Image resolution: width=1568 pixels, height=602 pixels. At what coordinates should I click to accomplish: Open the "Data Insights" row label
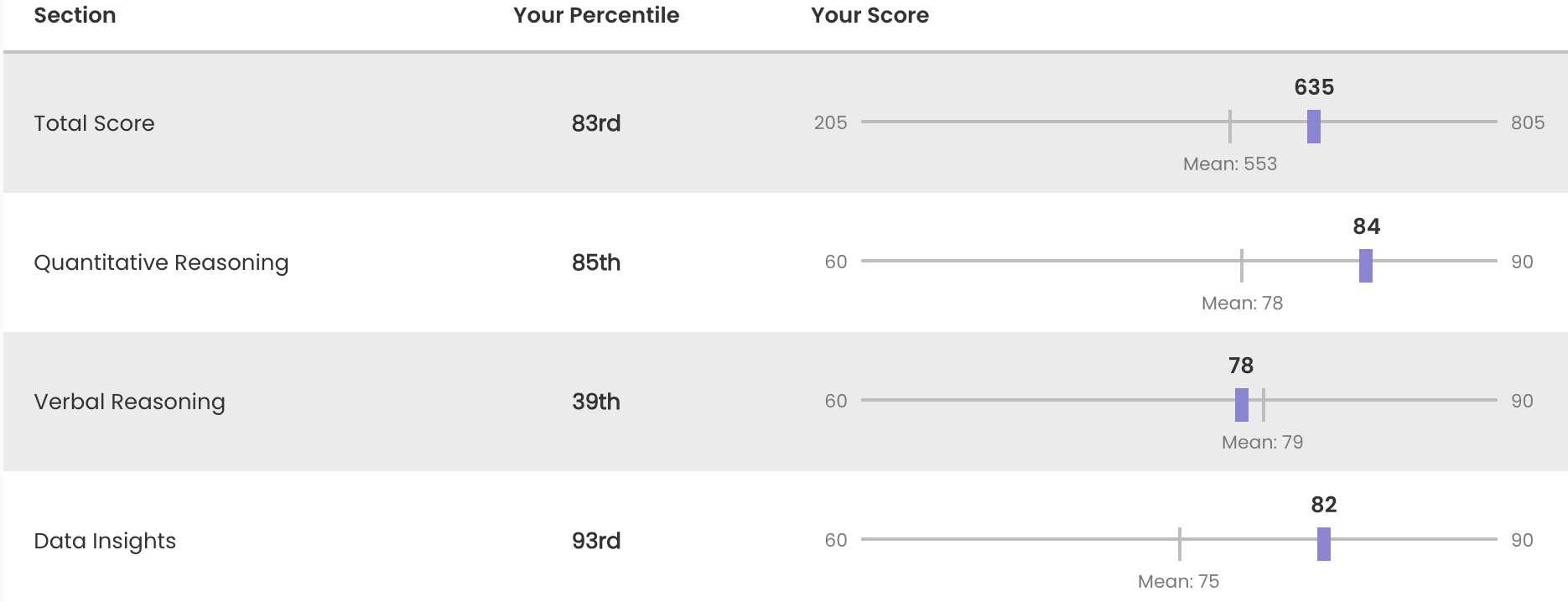pos(105,541)
